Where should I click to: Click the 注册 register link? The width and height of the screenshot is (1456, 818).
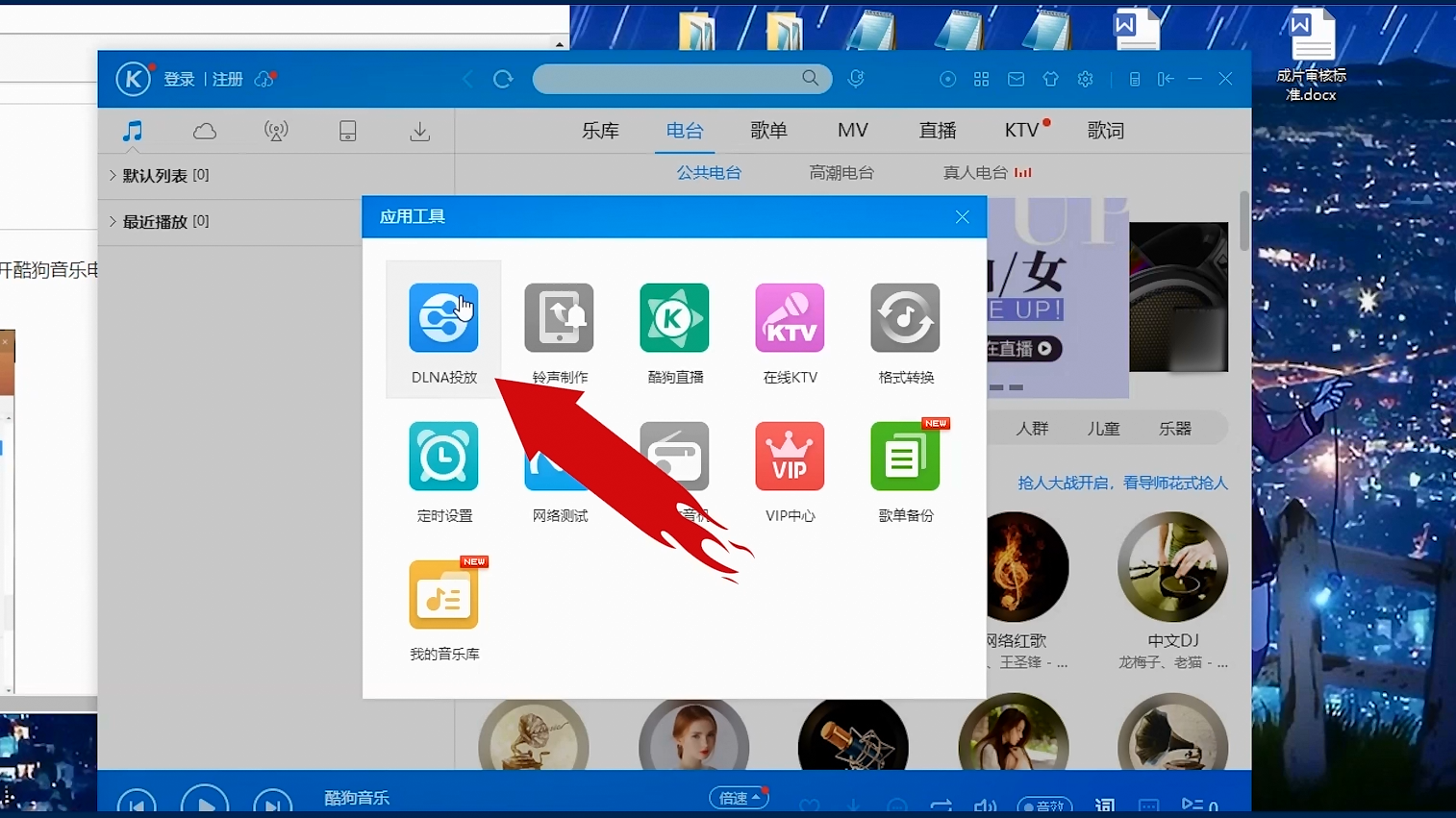click(x=228, y=79)
